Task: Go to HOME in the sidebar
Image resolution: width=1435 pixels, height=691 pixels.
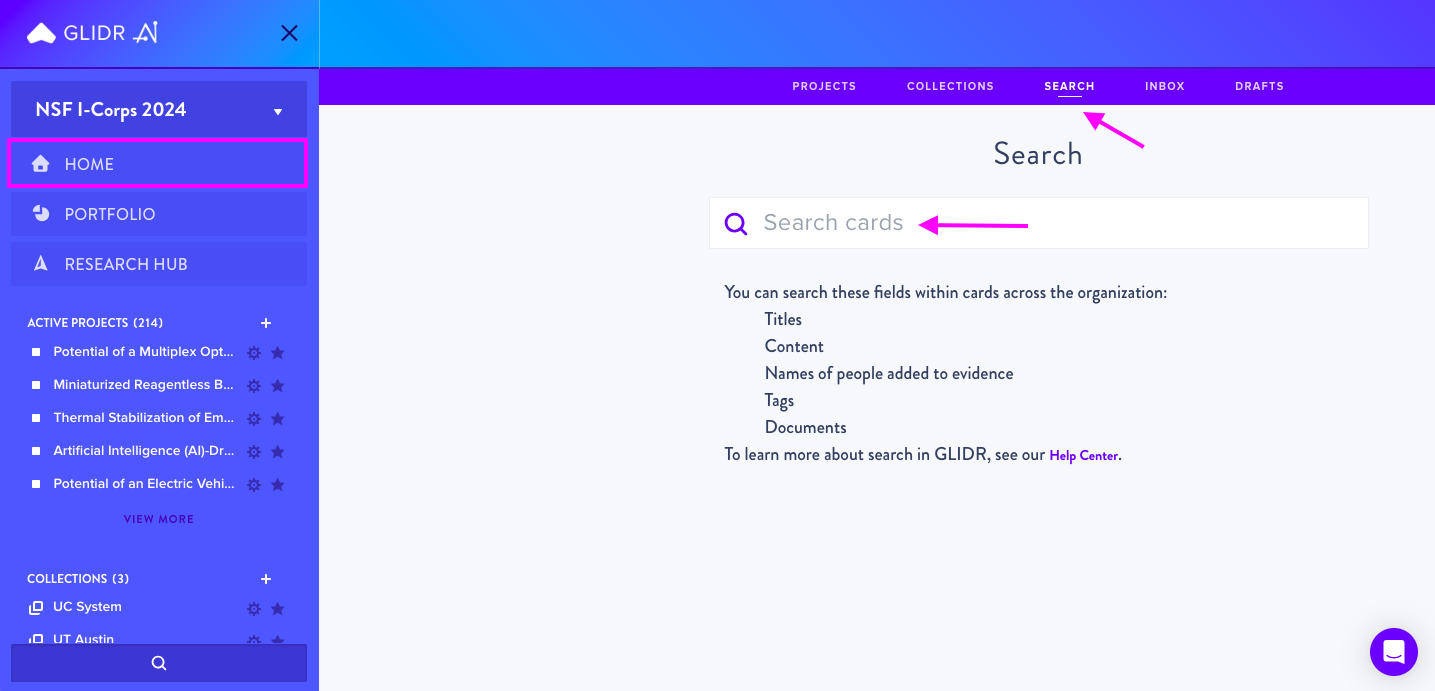Action: (x=157, y=163)
